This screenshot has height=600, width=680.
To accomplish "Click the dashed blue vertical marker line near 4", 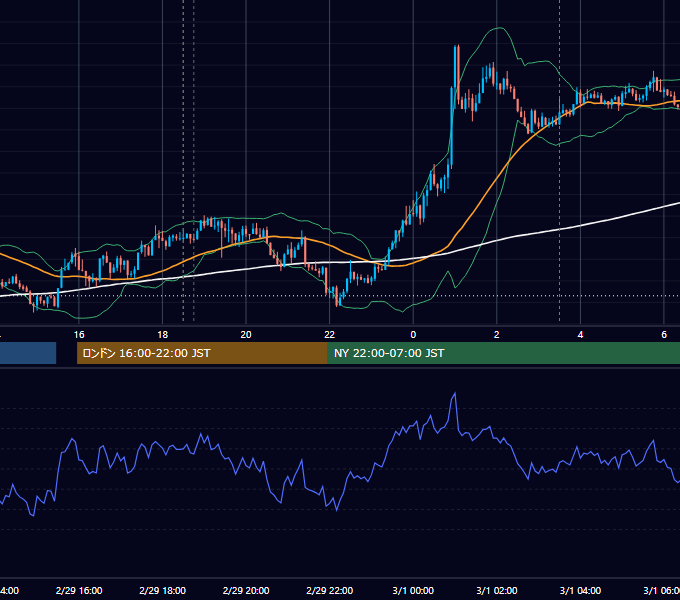I will (x=559, y=161).
